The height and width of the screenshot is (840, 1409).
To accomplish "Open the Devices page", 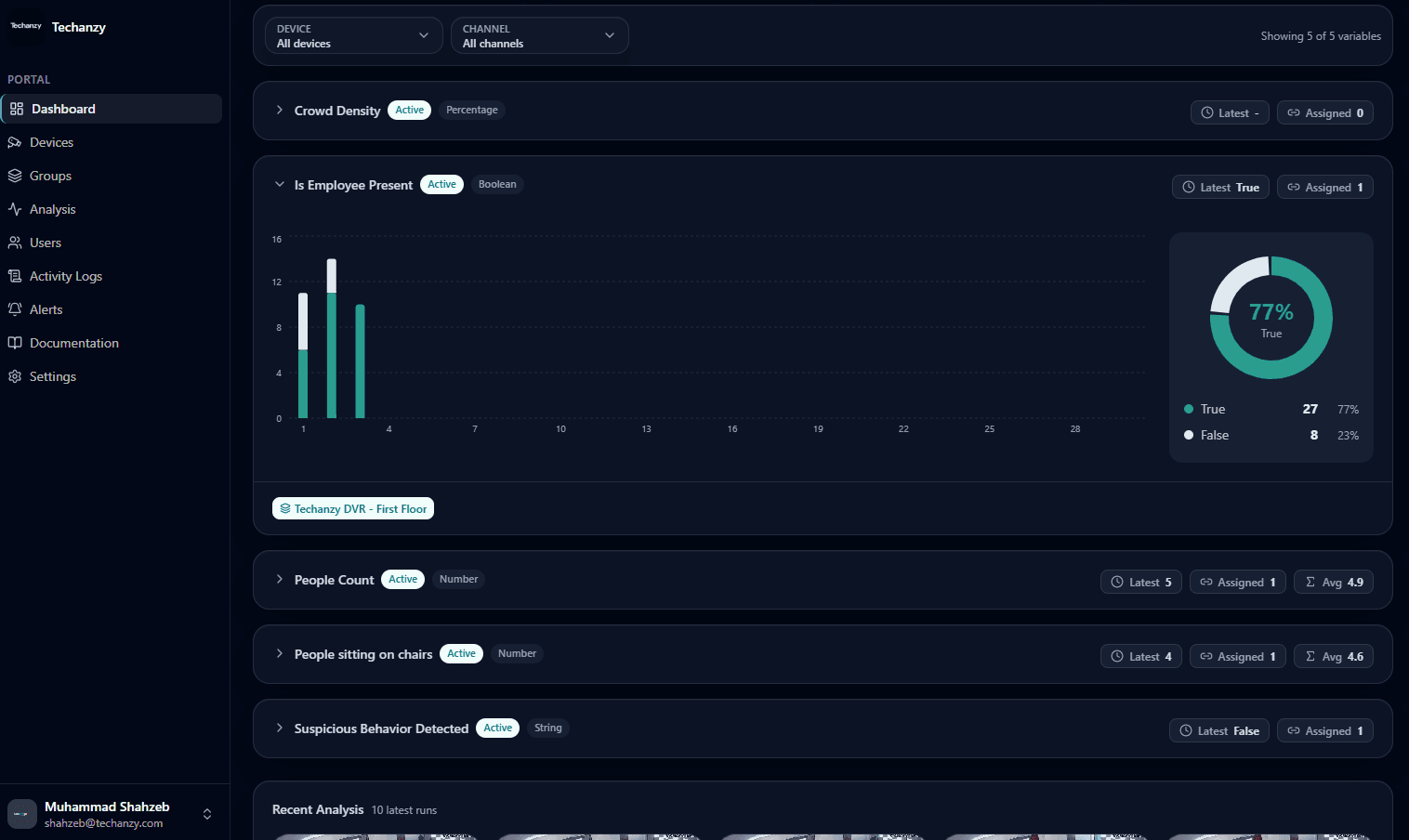I will (x=112, y=142).
